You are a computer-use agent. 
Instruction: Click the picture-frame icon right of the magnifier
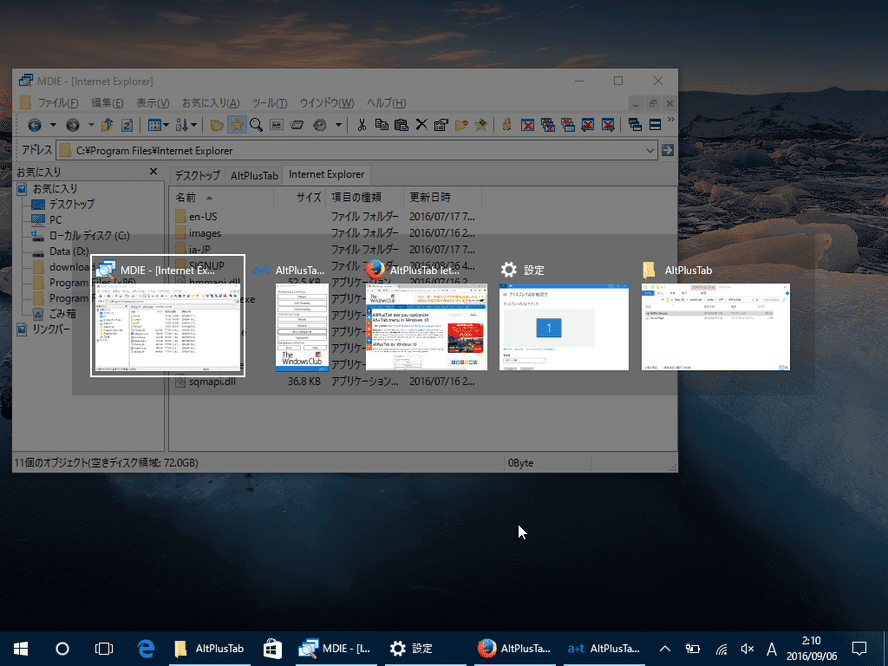pos(276,125)
